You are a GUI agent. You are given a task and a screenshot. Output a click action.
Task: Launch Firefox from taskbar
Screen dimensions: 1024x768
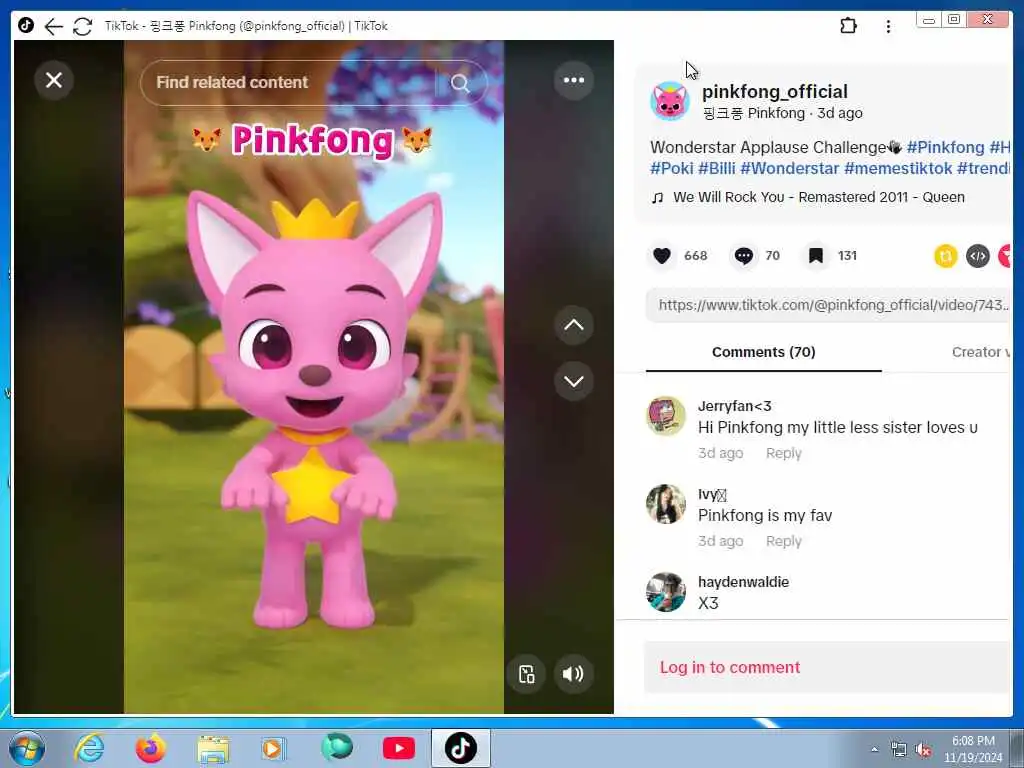coord(150,748)
